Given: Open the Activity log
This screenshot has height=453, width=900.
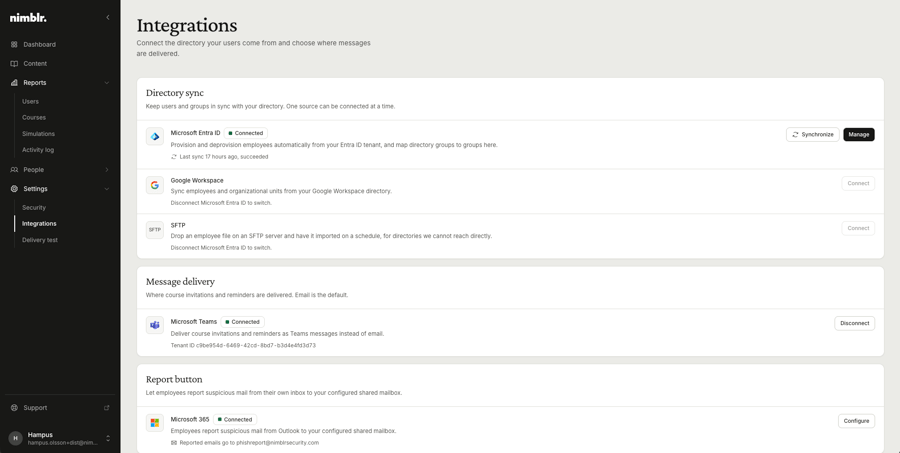Looking at the screenshot, I should (x=38, y=150).
